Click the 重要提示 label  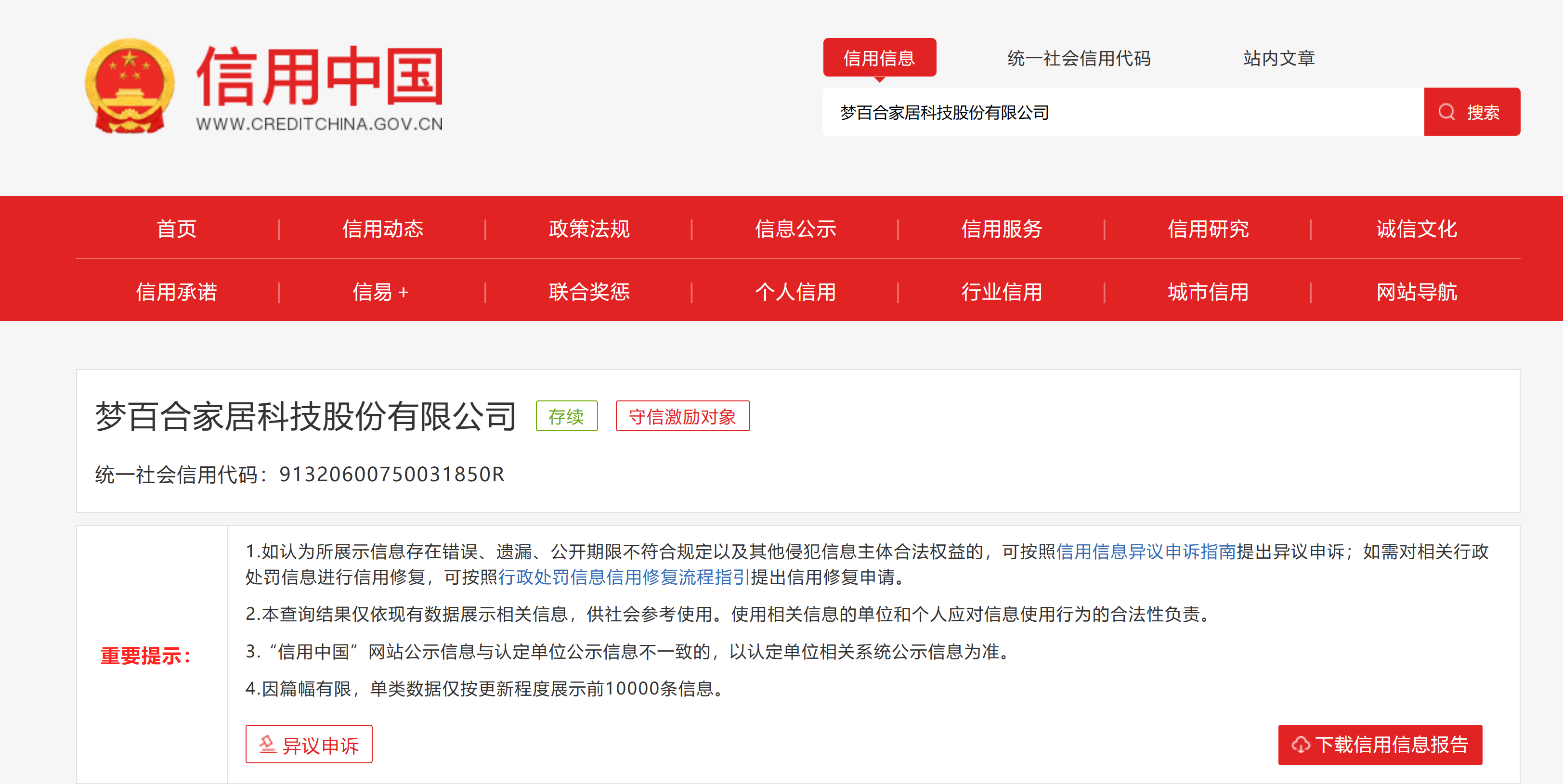pos(145,656)
